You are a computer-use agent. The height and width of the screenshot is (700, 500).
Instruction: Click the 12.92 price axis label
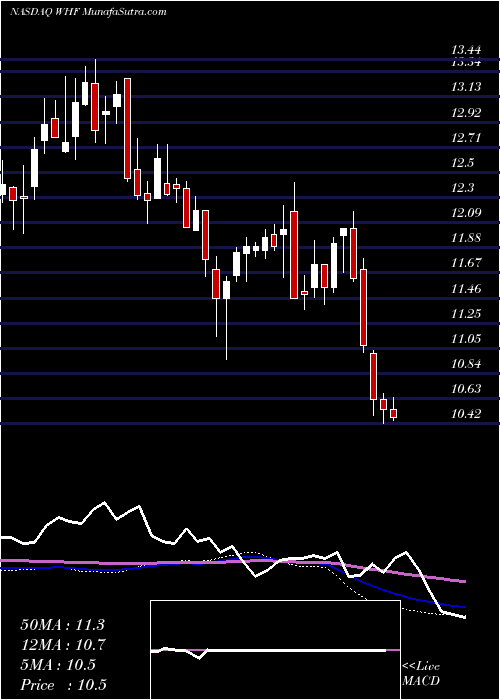point(466,112)
